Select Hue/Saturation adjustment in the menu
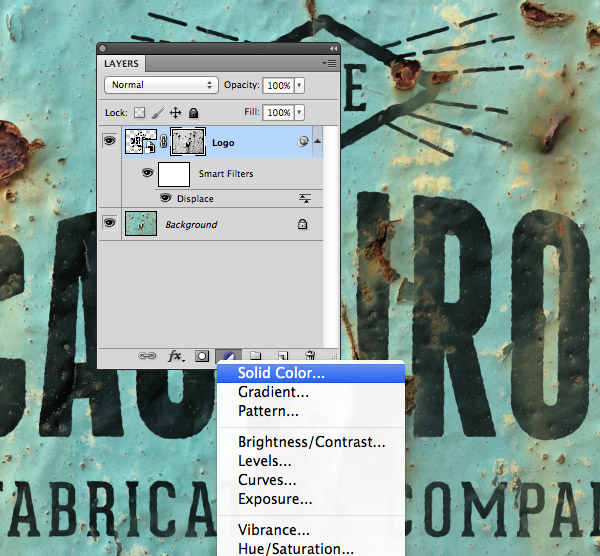This screenshot has height=556, width=600. [x=295, y=548]
